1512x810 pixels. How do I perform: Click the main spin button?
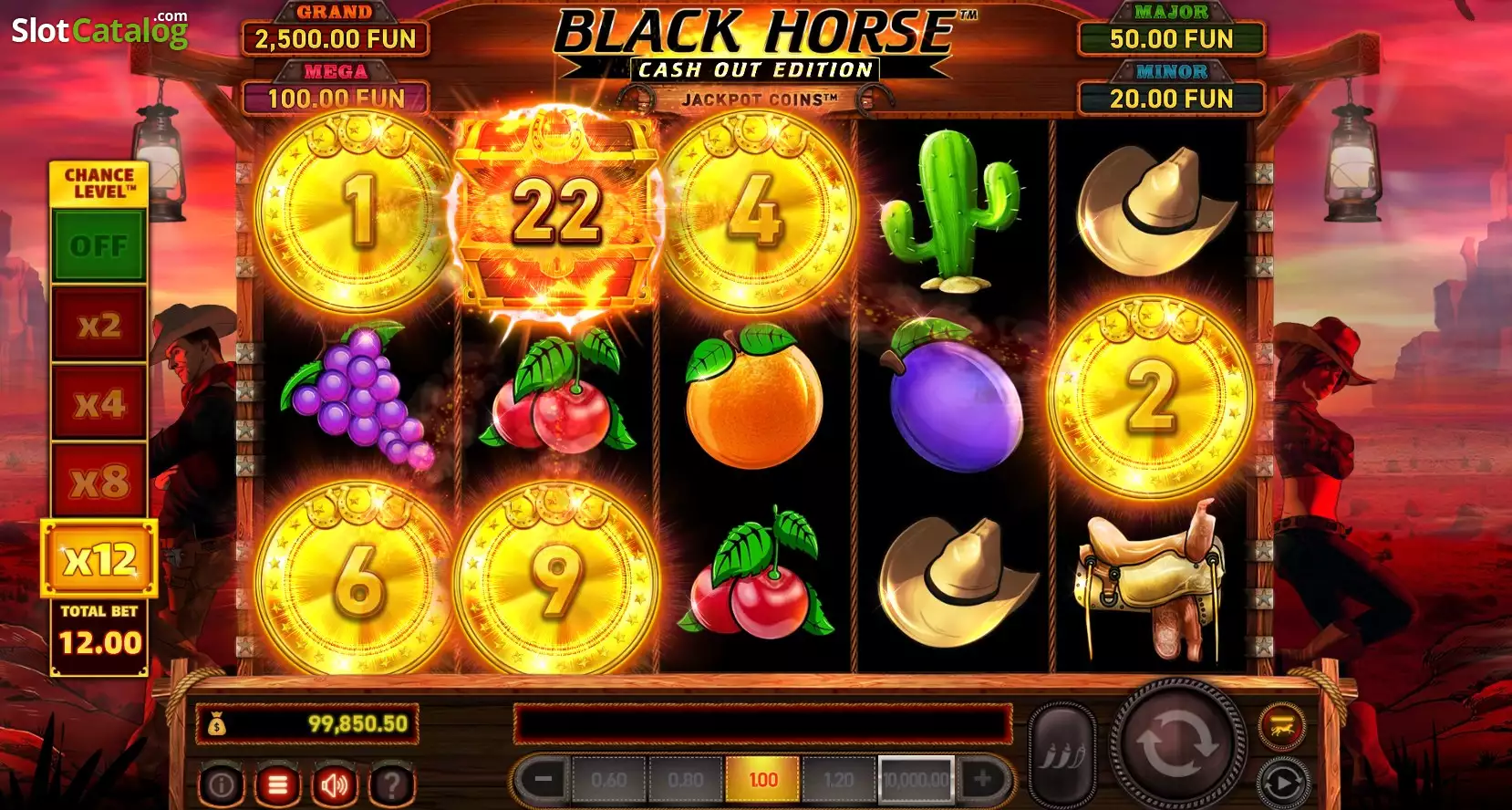[1175, 743]
